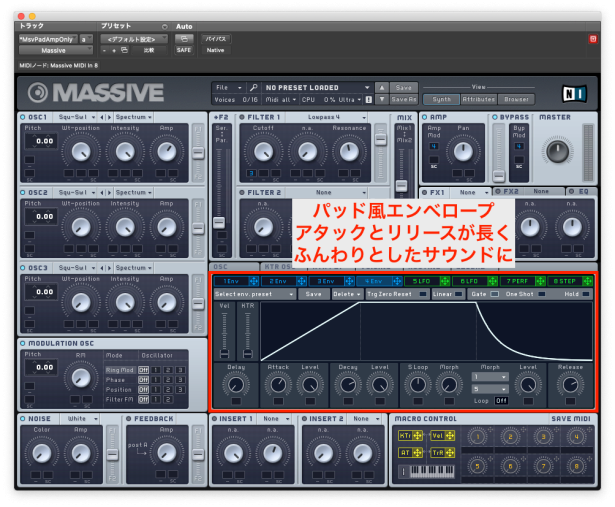
Task: Click the KTr macro modulation handle
Action: point(417,436)
